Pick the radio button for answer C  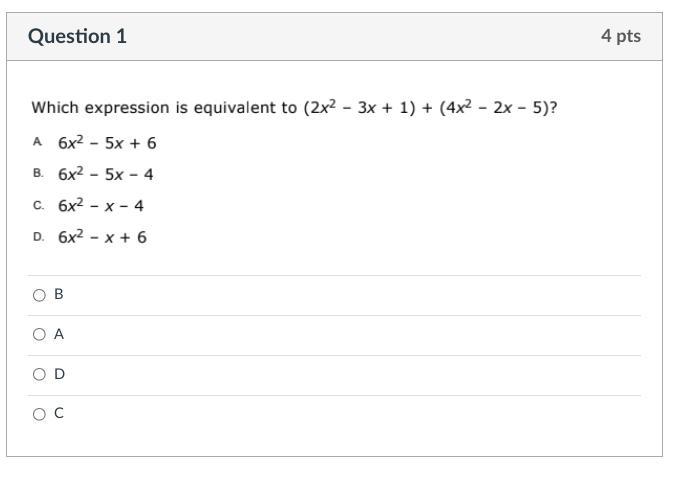(x=39, y=414)
